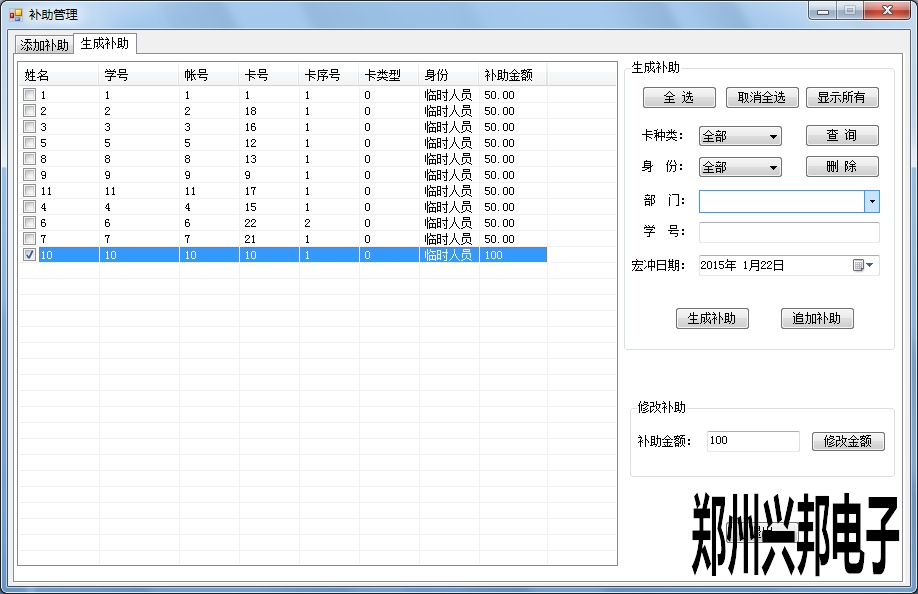
Task: Switch to the 添加补助 tab
Action: pyautogui.click(x=45, y=45)
